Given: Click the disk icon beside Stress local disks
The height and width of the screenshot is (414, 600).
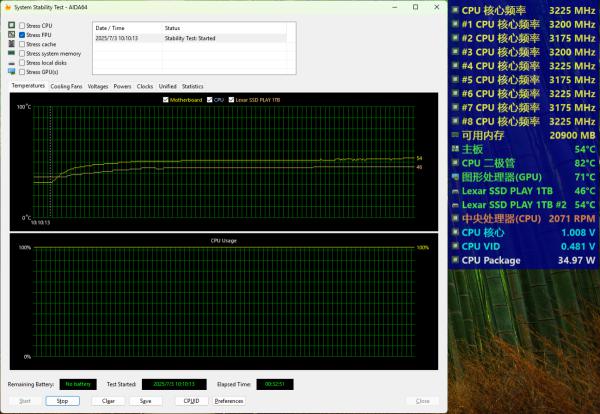Looking at the screenshot, I should coord(11,63).
